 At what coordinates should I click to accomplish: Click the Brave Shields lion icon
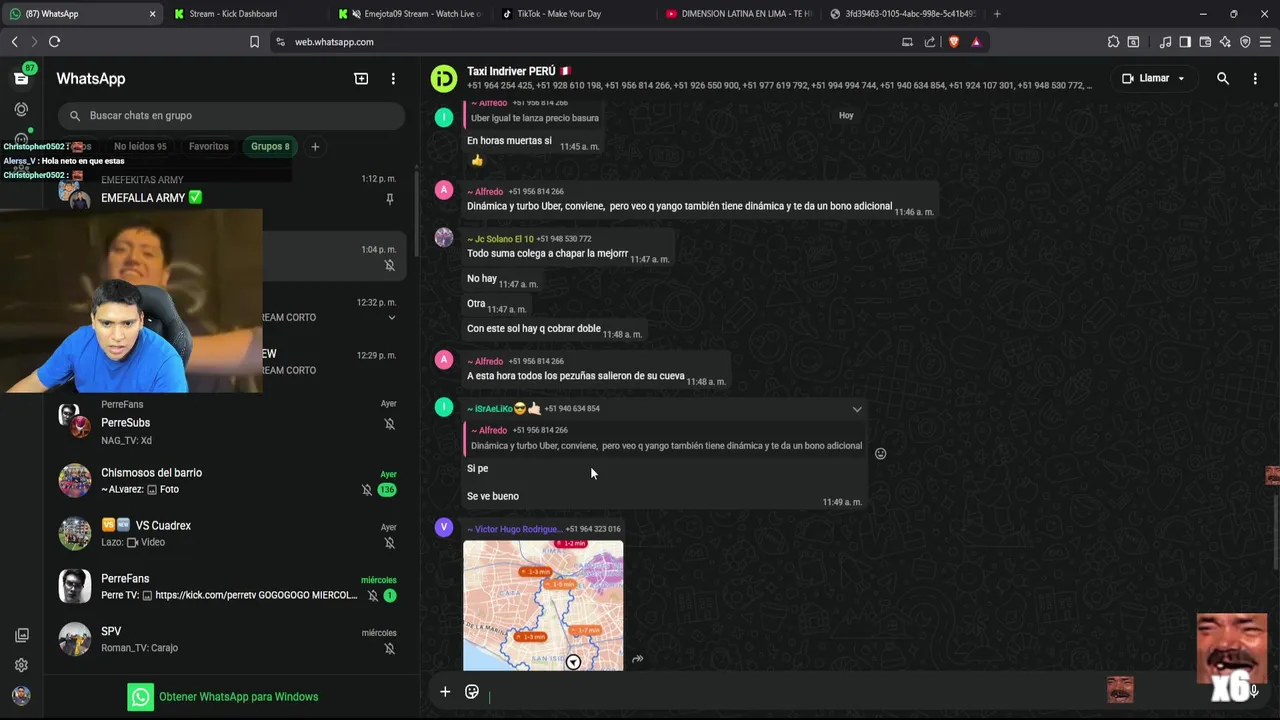point(953,42)
